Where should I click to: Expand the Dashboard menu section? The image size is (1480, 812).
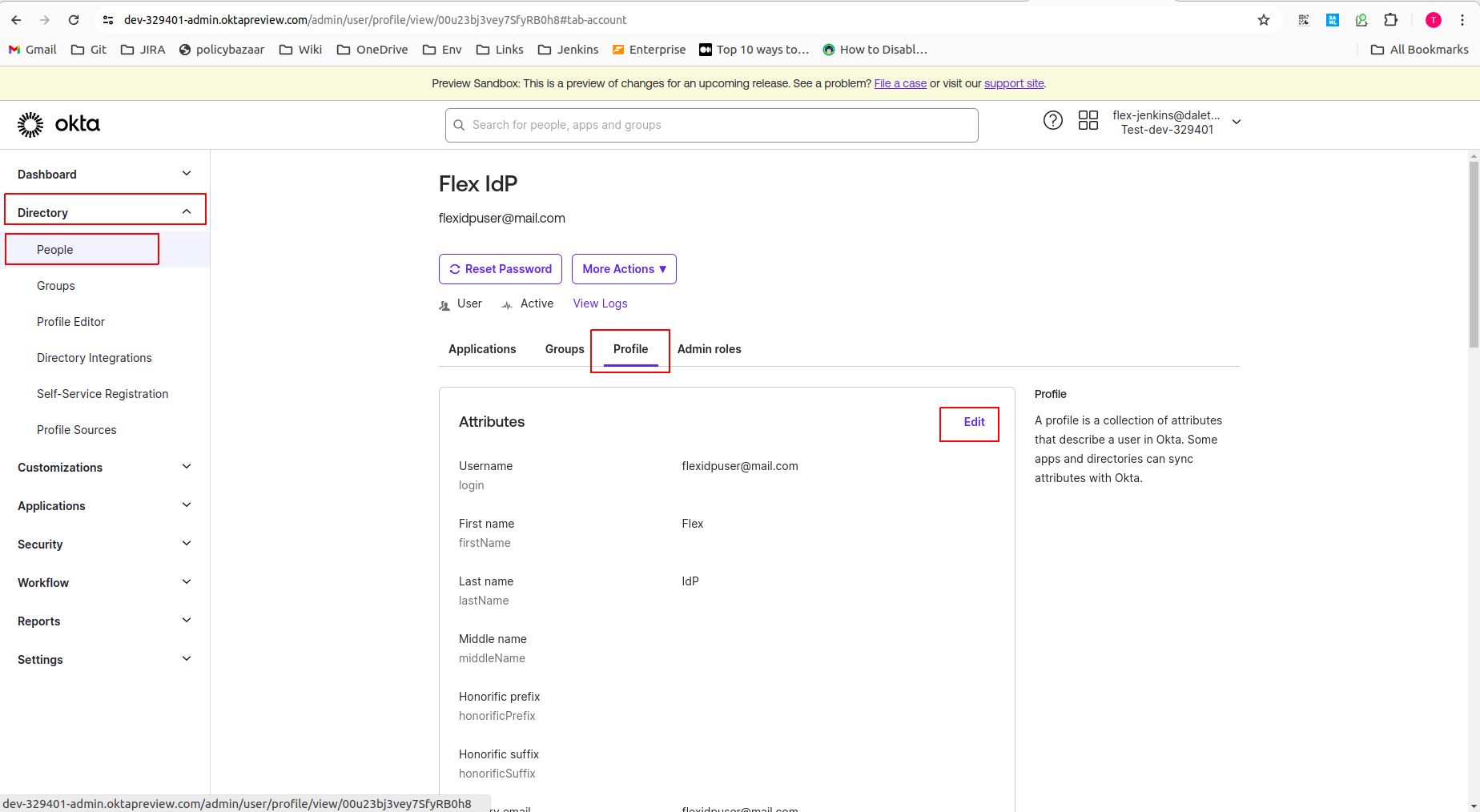click(x=105, y=175)
